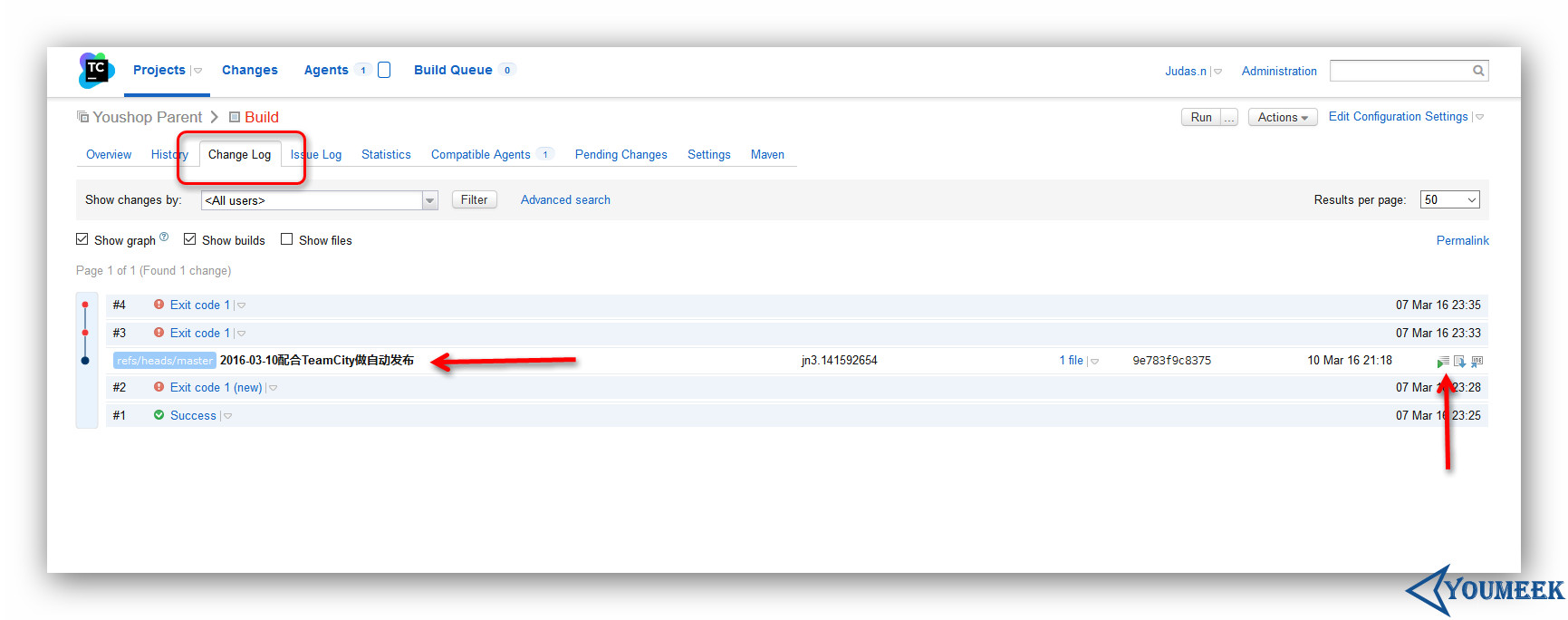Open Results per page dropdown
Screen dimensions: 1568x620
(1450, 199)
